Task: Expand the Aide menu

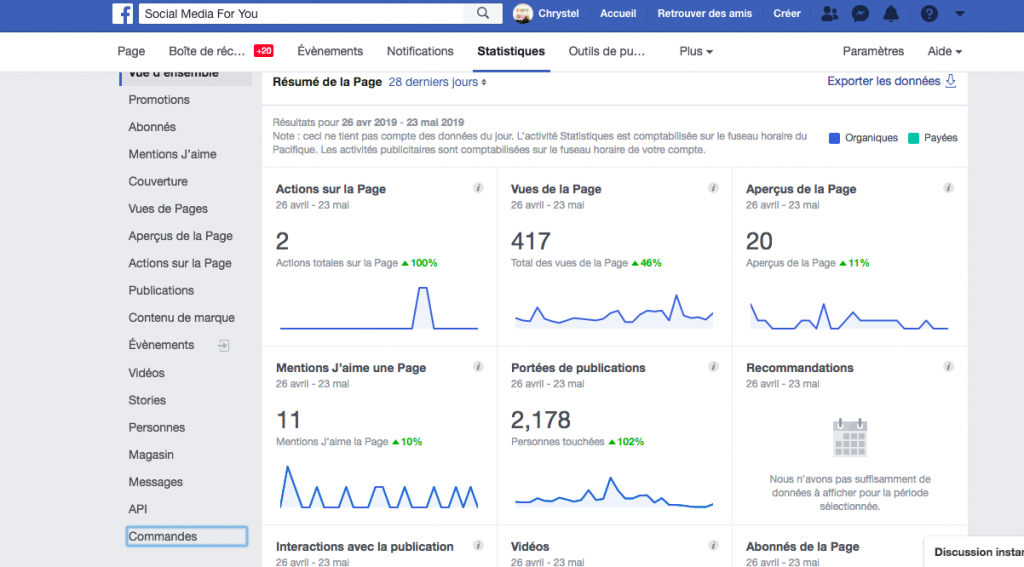Action: click(944, 51)
